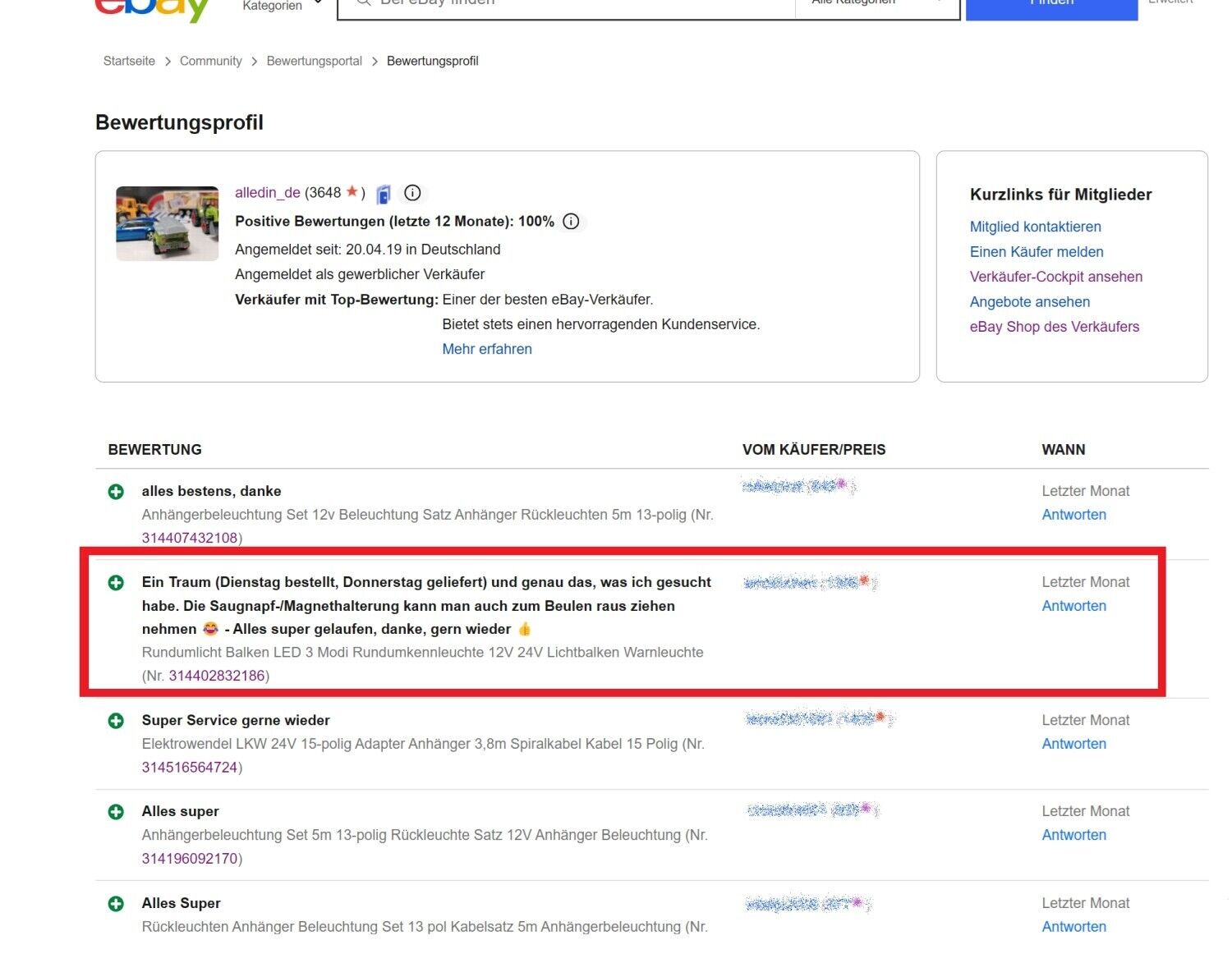Click positive icon for 'Ein Traum' review
Screen dimensions: 1232x954
[116, 583]
